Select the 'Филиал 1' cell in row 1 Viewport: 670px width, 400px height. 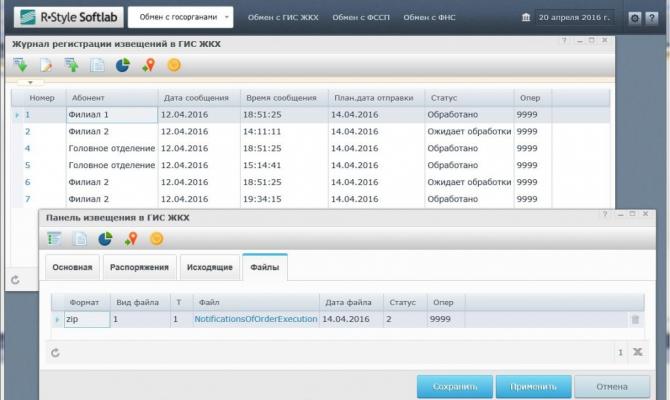[112, 115]
